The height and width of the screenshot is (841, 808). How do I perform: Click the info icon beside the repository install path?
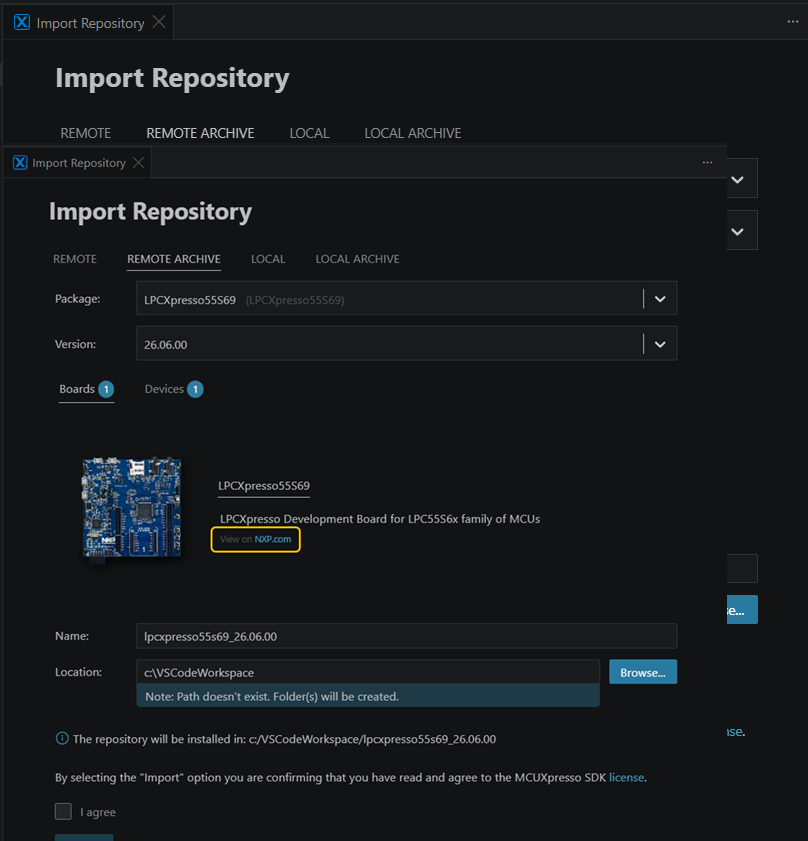tap(62, 739)
